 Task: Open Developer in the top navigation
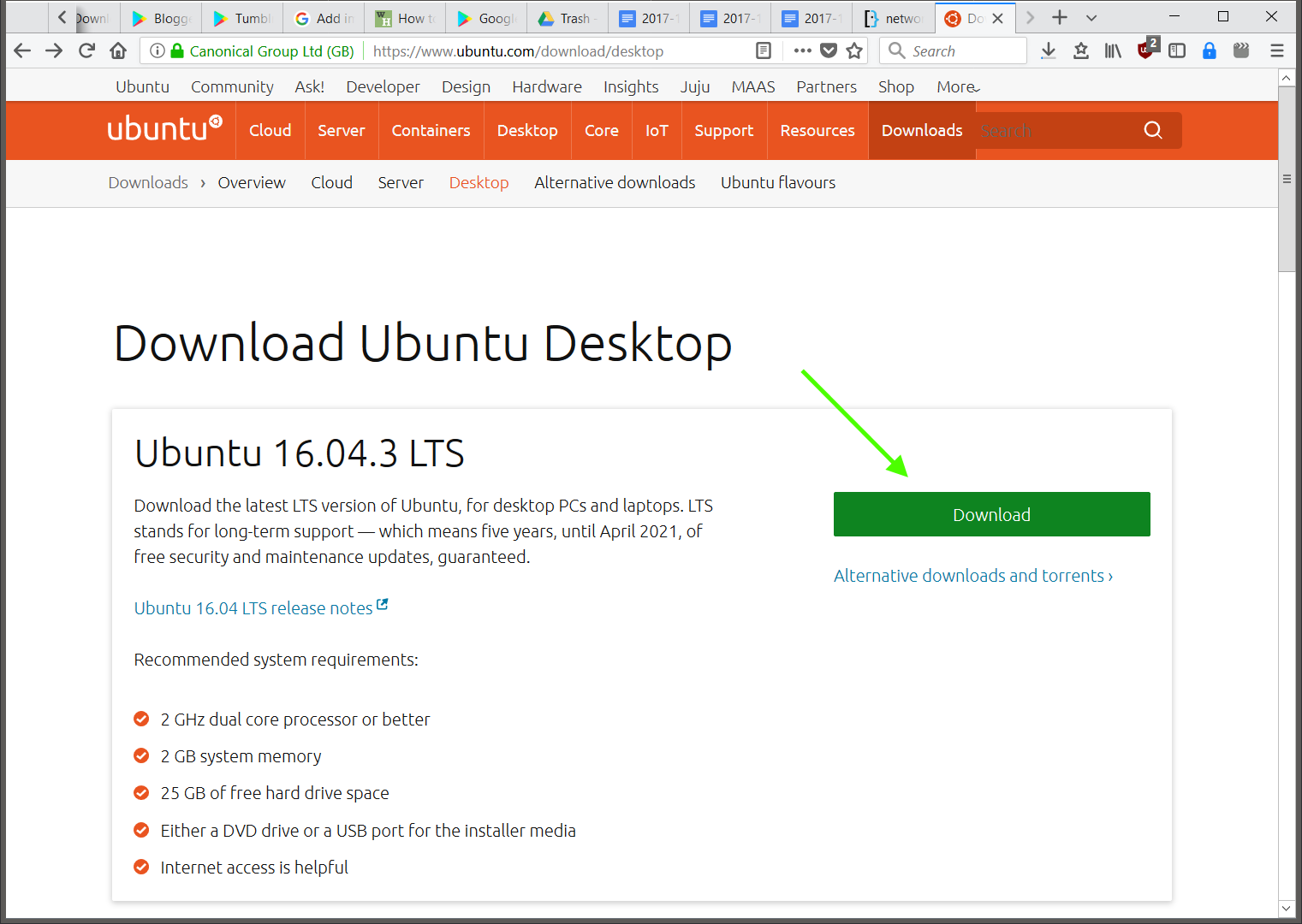point(383,87)
